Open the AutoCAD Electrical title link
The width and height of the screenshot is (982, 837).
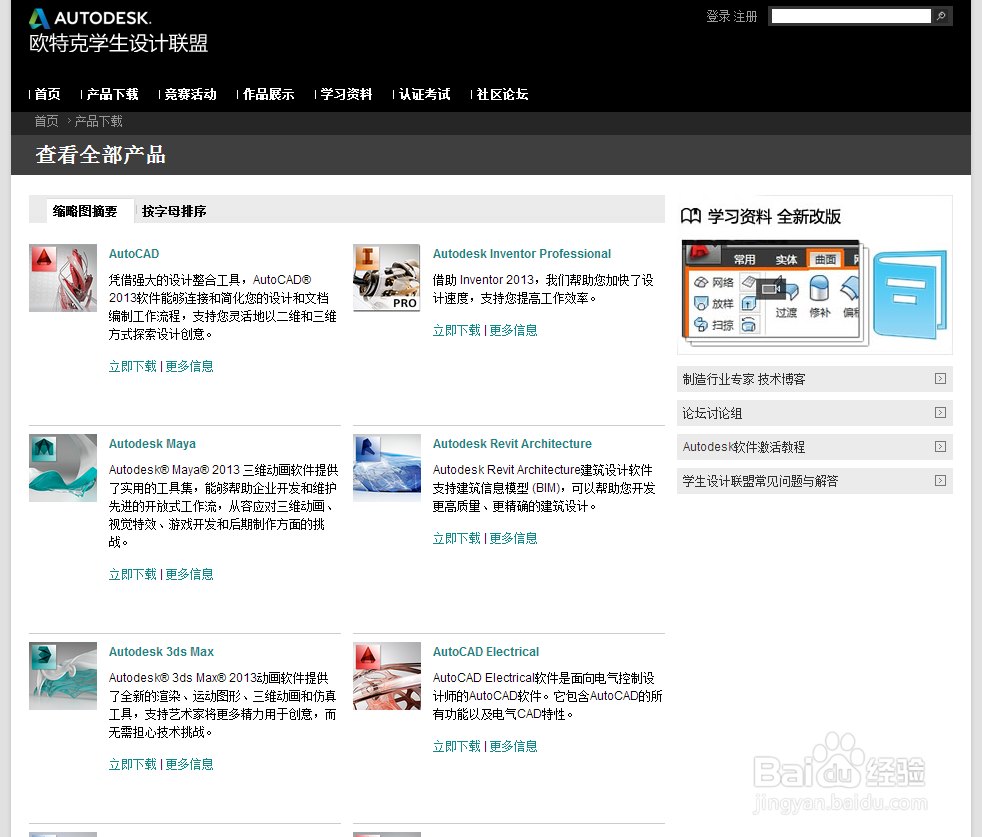[x=486, y=652]
